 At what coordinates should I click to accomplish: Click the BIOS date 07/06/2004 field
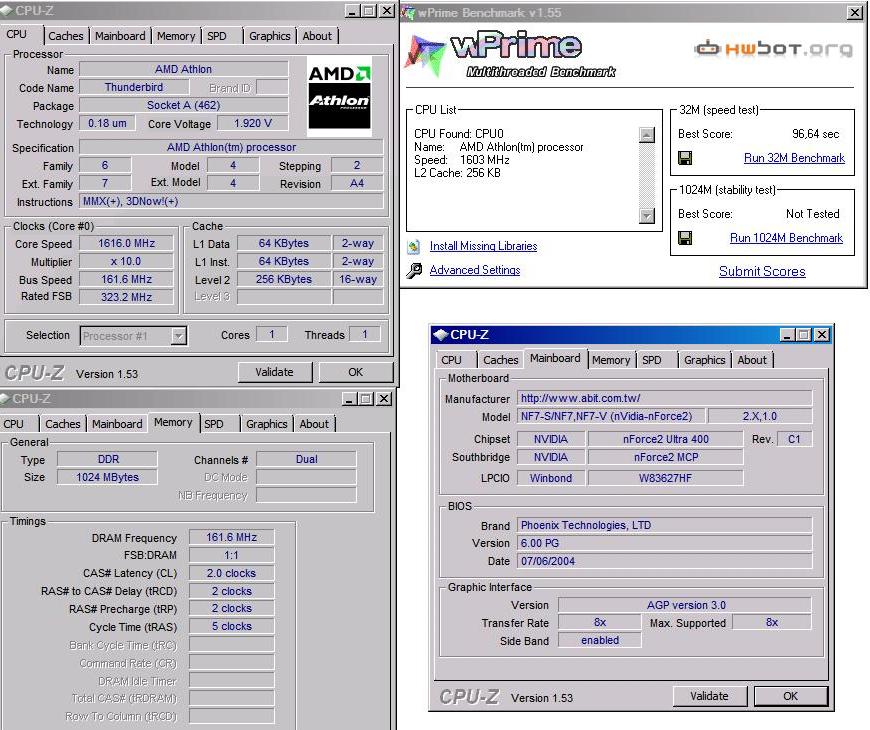click(x=665, y=561)
